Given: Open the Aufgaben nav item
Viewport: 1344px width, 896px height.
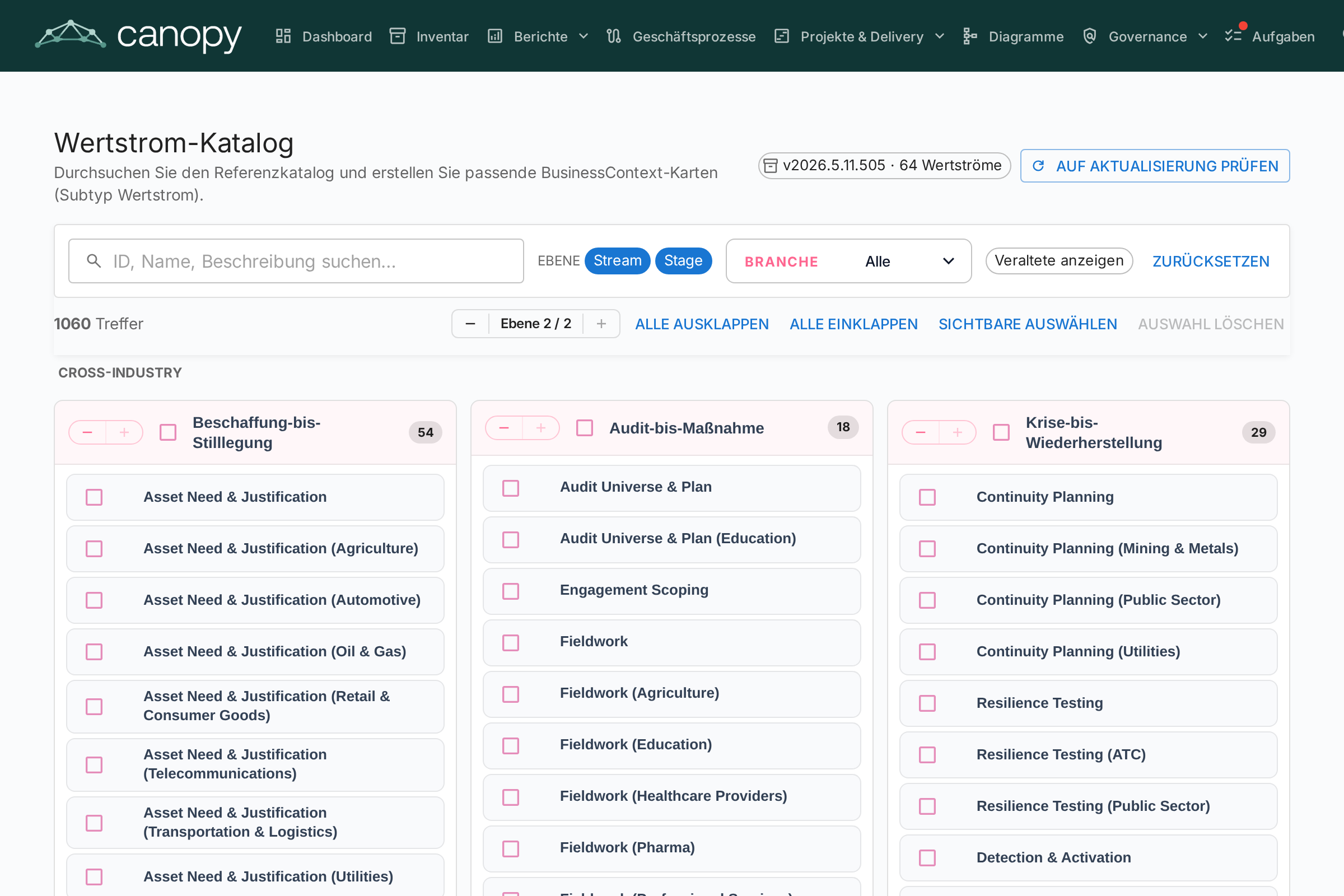Looking at the screenshot, I should (1270, 36).
